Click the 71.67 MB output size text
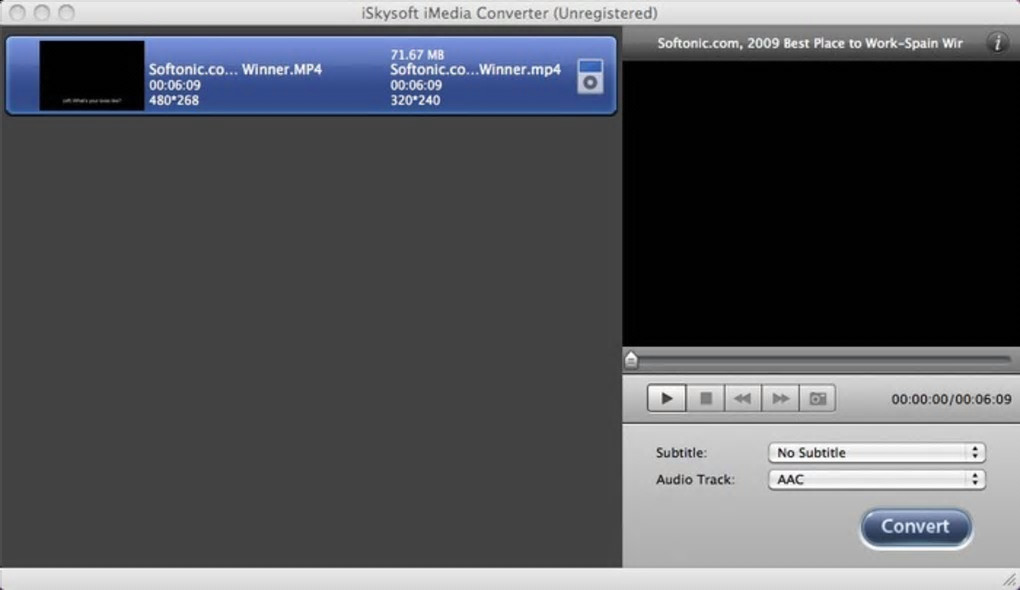The image size is (1020, 590). pyautogui.click(x=417, y=55)
